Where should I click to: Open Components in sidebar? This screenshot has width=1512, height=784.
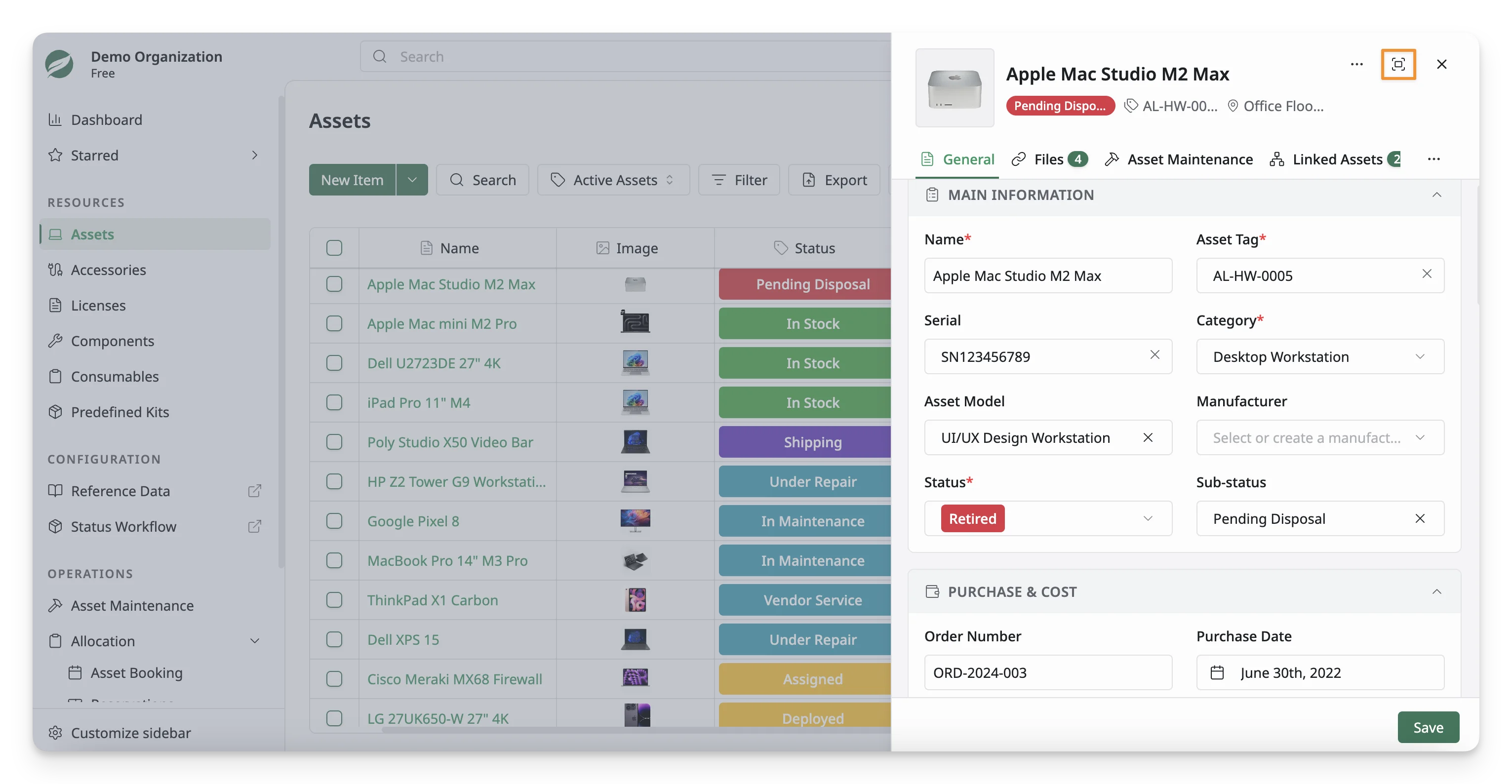tap(155, 341)
